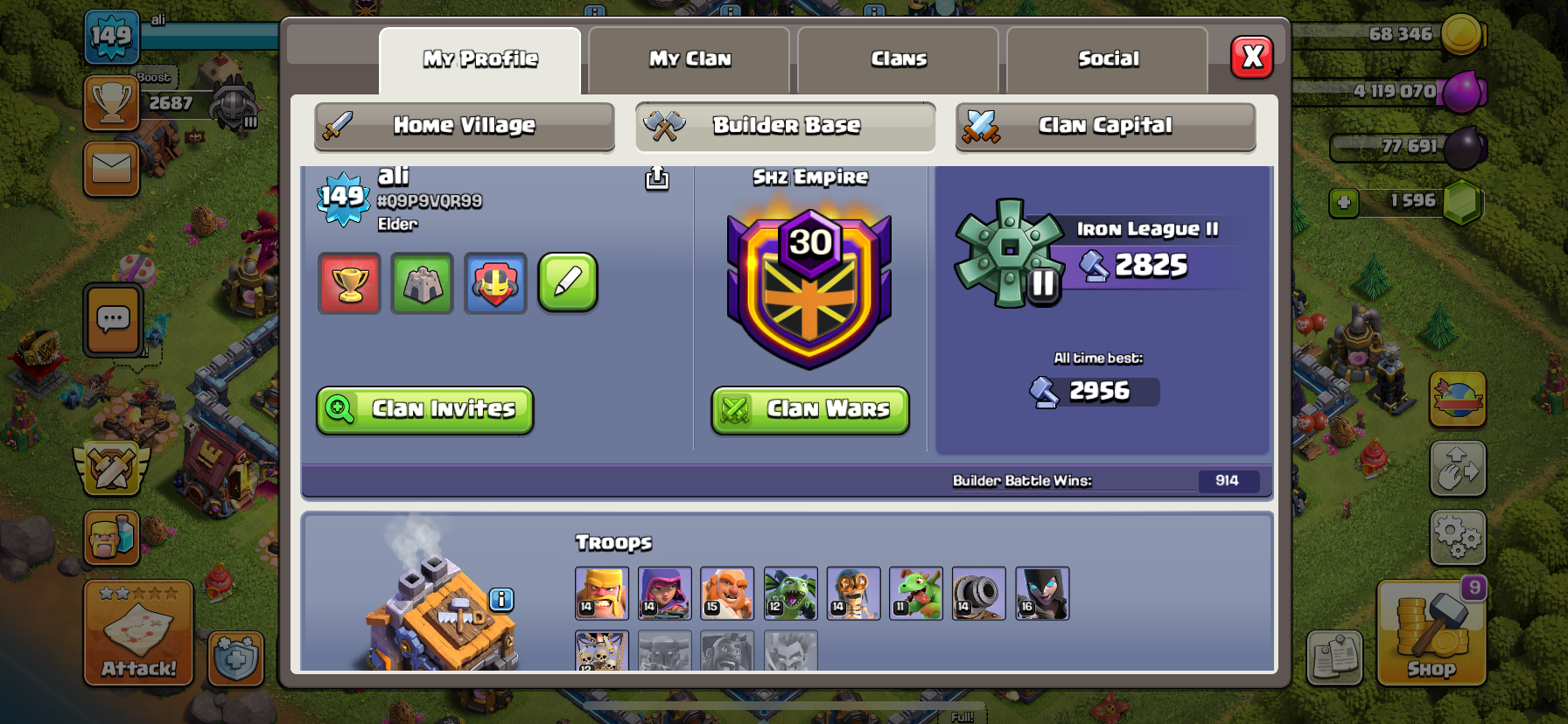Open the red trophy league badge icon

click(350, 283)
